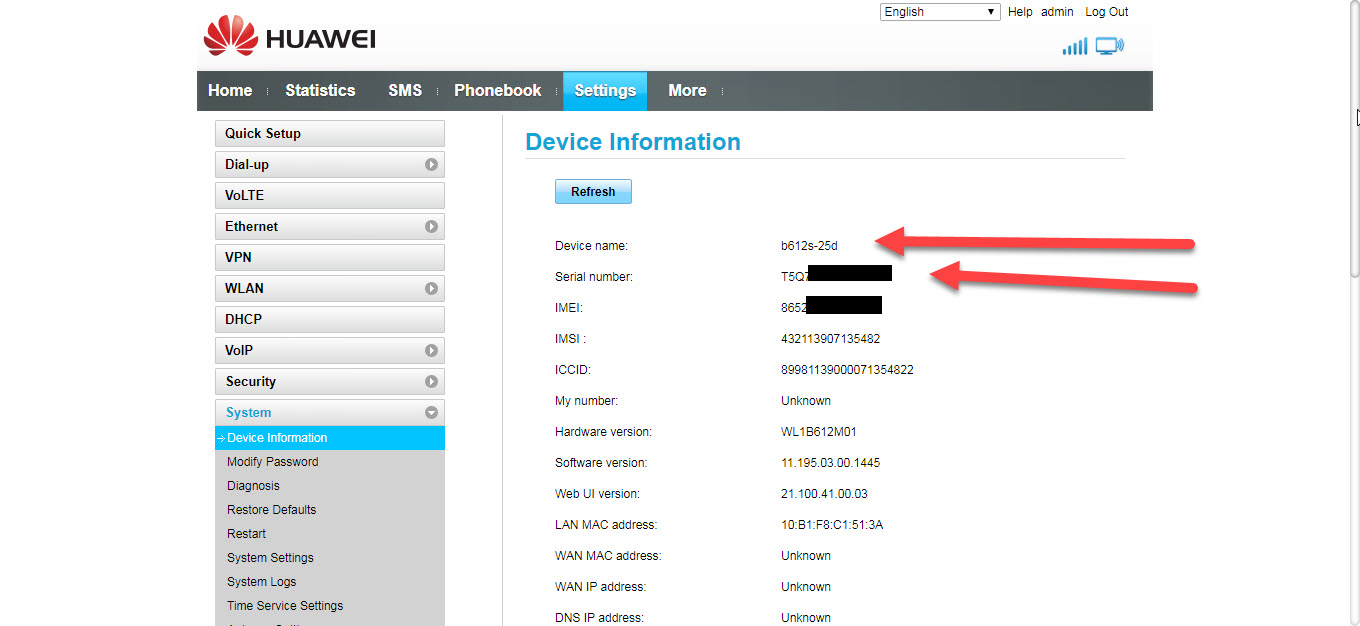1360x626 pixels.
Task: Click the software version 11.195.03.00.1445
Action: 830,463
